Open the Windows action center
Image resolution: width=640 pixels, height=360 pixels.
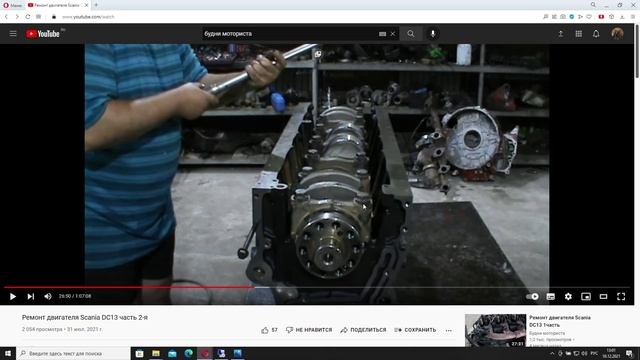tap(629, 353)
